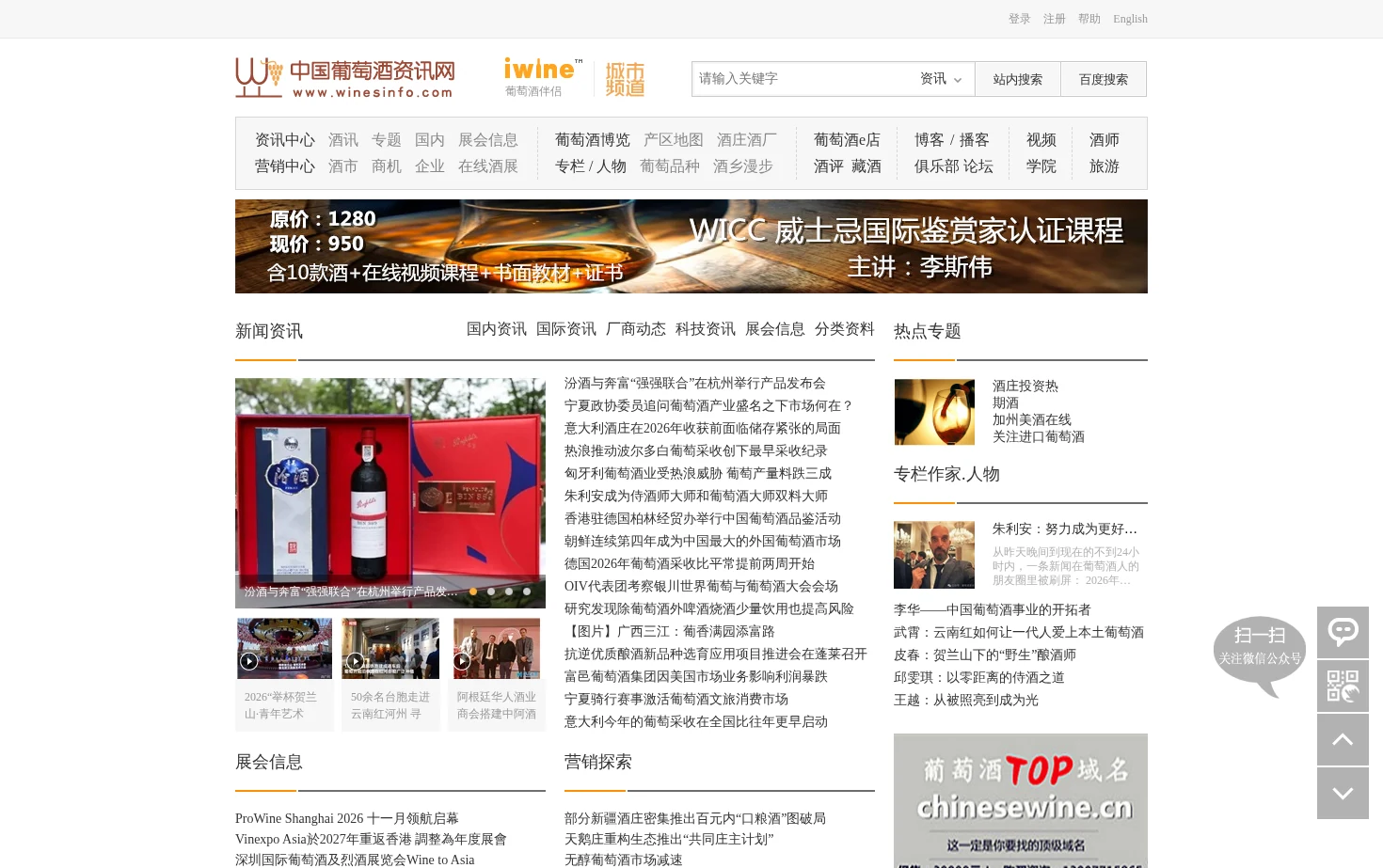Open the 葡萄品种 nav link
1383x868 pixels.
coord(670,166)
